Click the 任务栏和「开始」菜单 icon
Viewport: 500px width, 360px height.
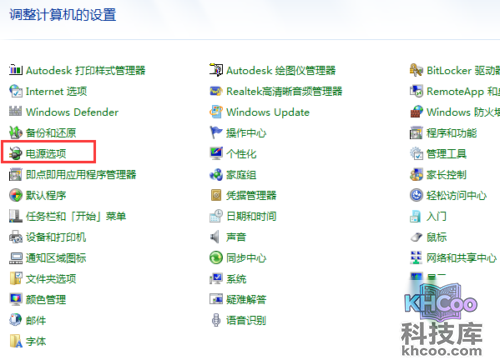(x=16, y=216)
